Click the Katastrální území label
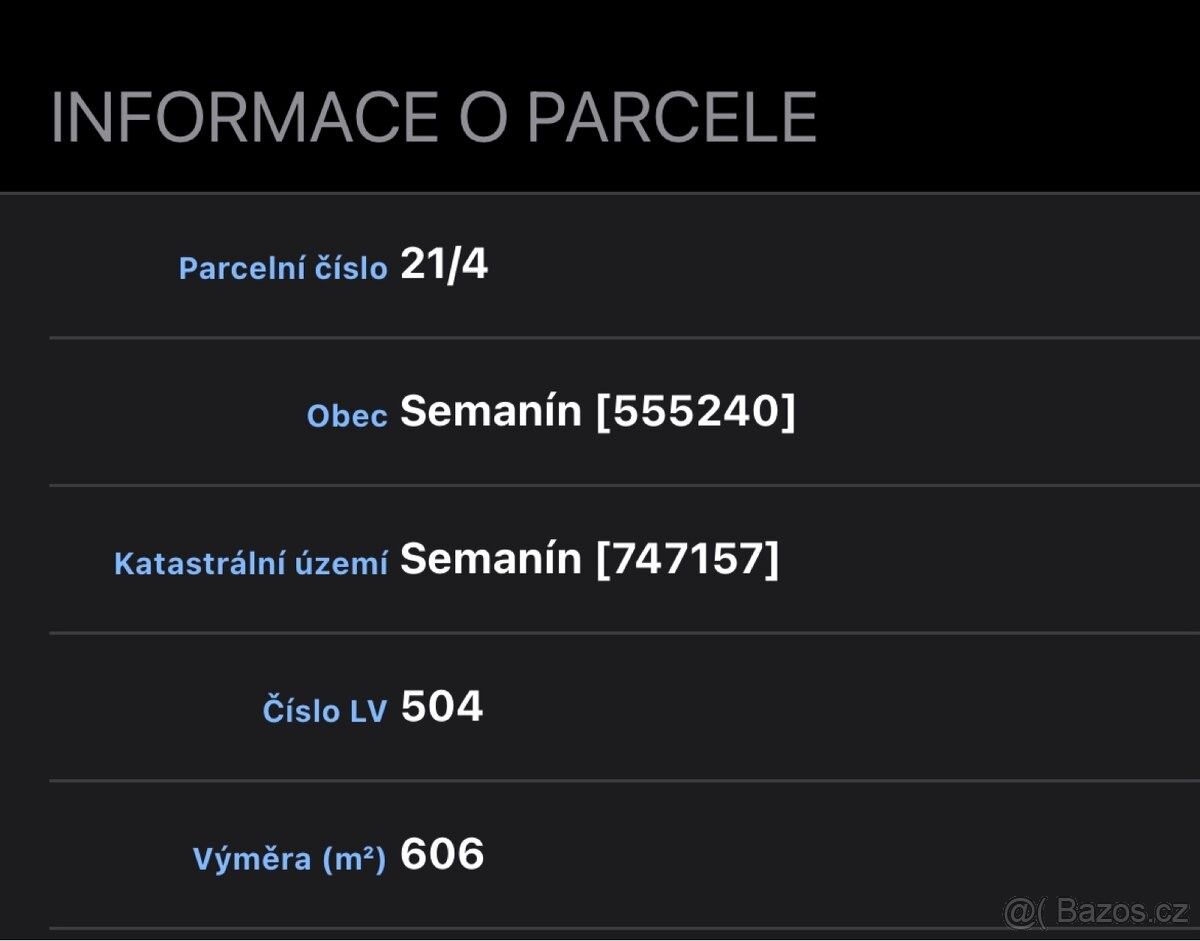The height and width of the screenshot is (941, 1200). coord(251,563)
